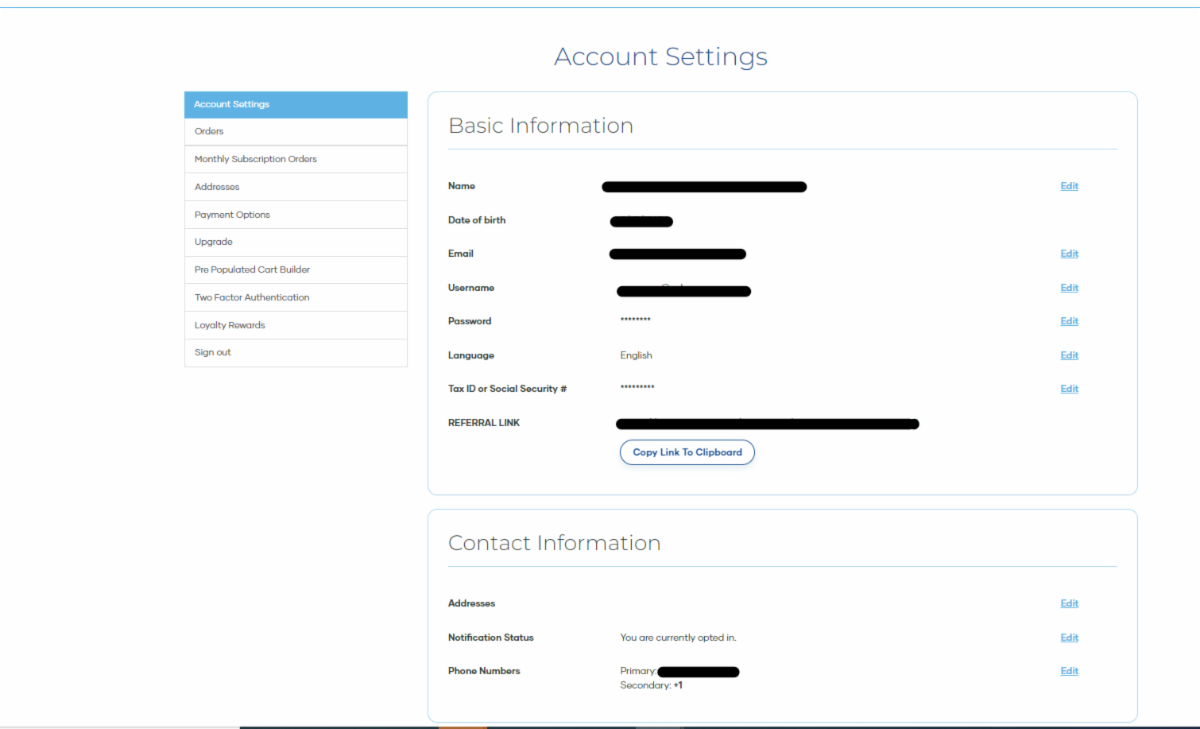Edit the Phone Numbers entry
The height and width of the screenshot is (729, 1200).
point(1069,671)
